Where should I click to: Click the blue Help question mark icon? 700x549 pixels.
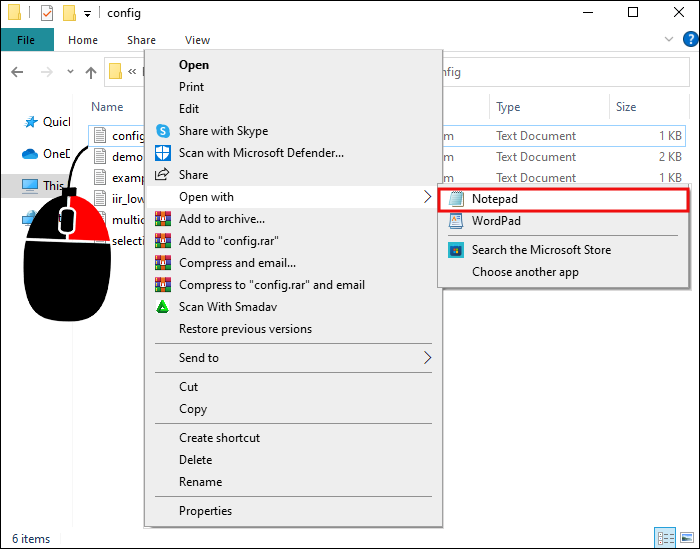(x=691, y=39)
